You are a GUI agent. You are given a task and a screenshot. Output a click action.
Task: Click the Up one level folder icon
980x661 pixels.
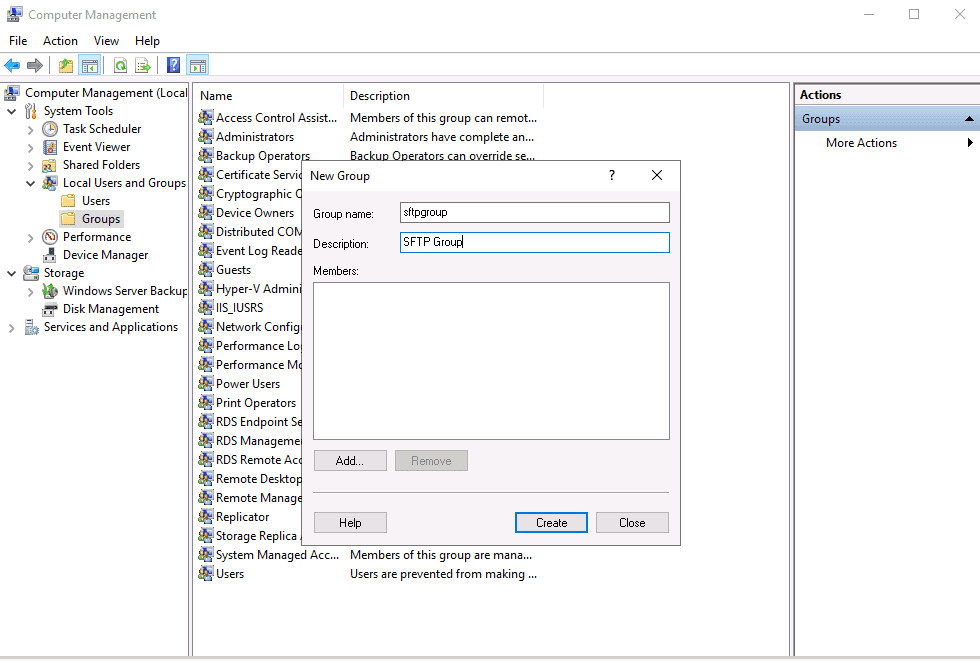[66, 65]
